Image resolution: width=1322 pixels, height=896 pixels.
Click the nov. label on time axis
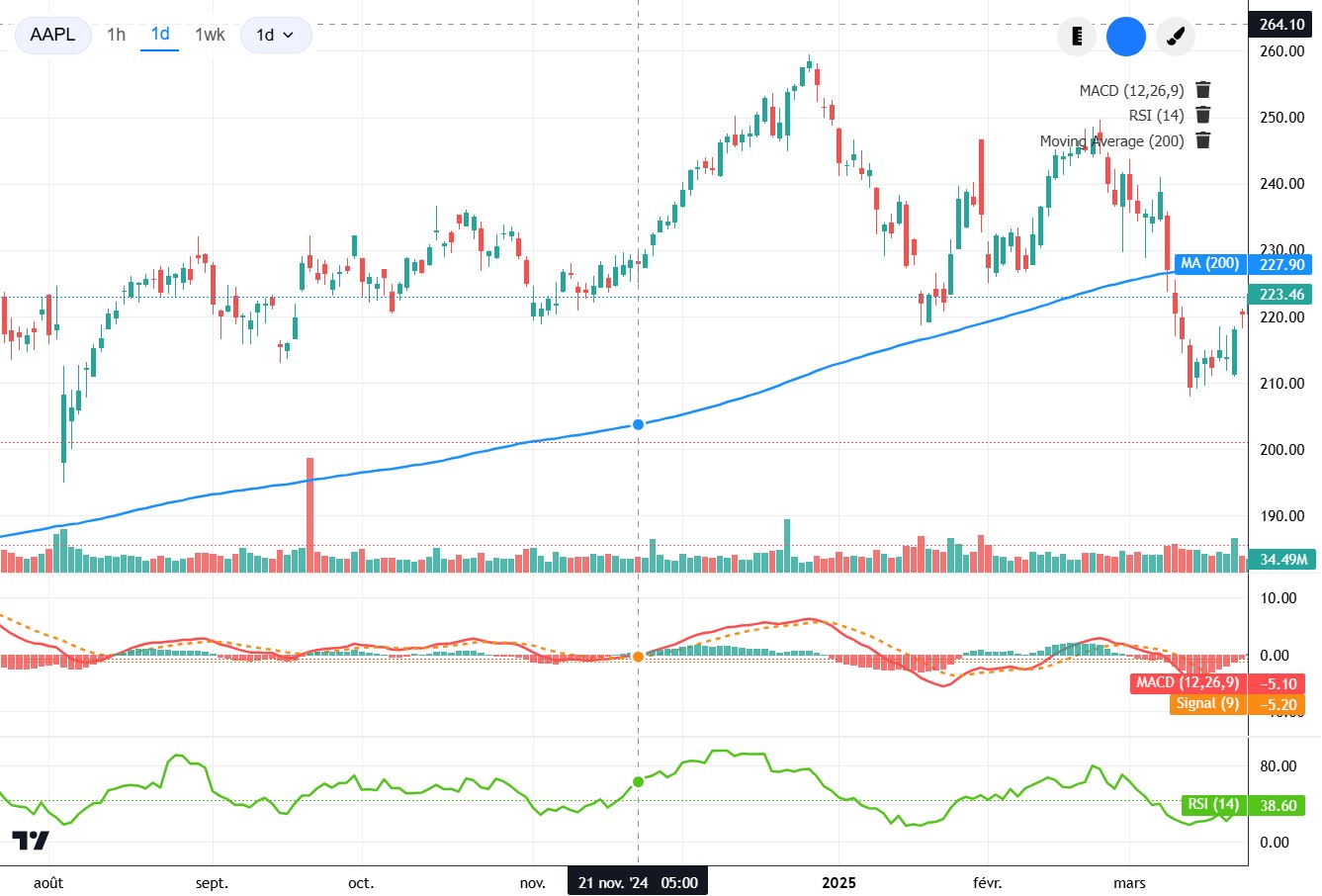pyautogui.click(x=532, y=882)
